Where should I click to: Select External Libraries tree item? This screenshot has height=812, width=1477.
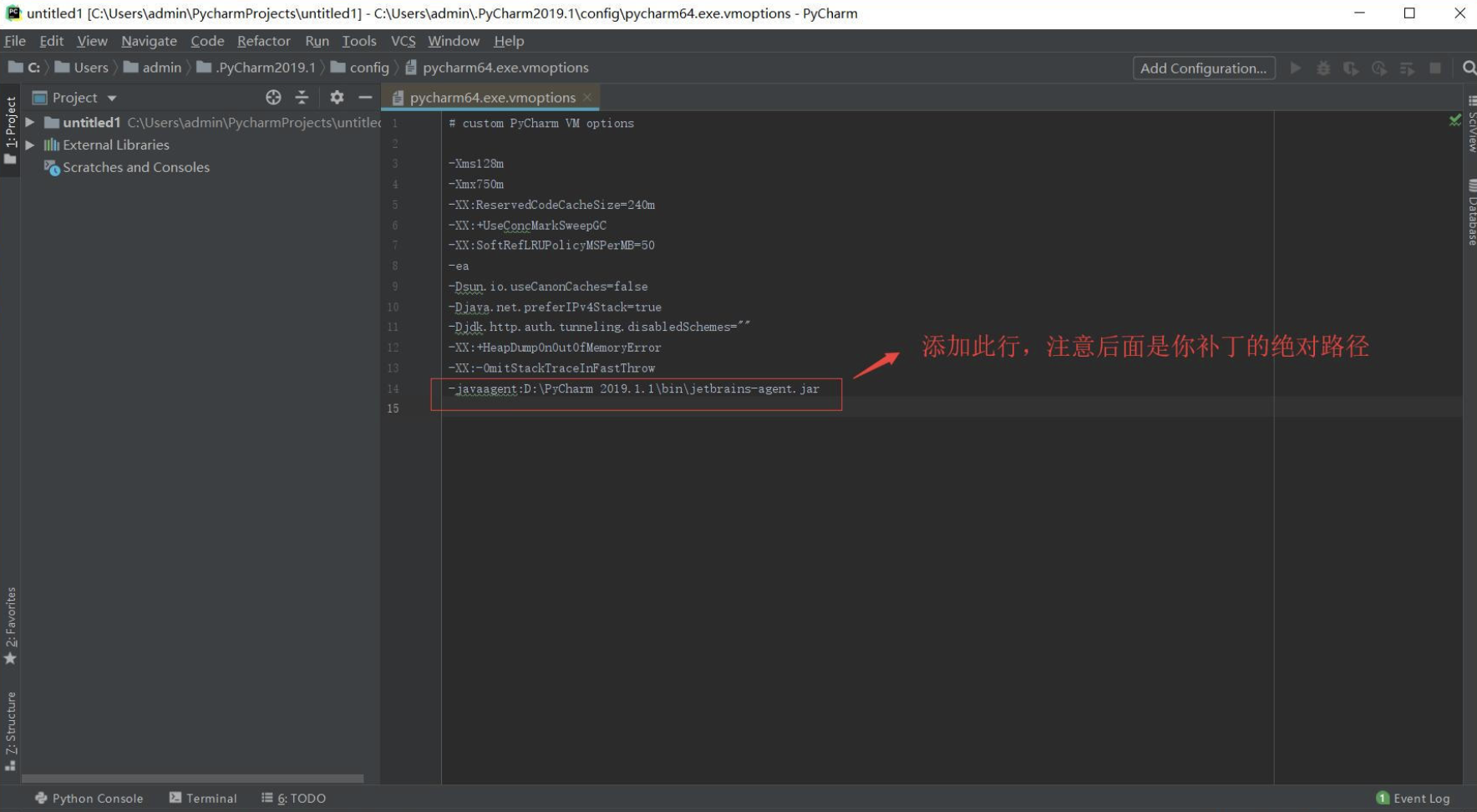(x=107, y=145)
